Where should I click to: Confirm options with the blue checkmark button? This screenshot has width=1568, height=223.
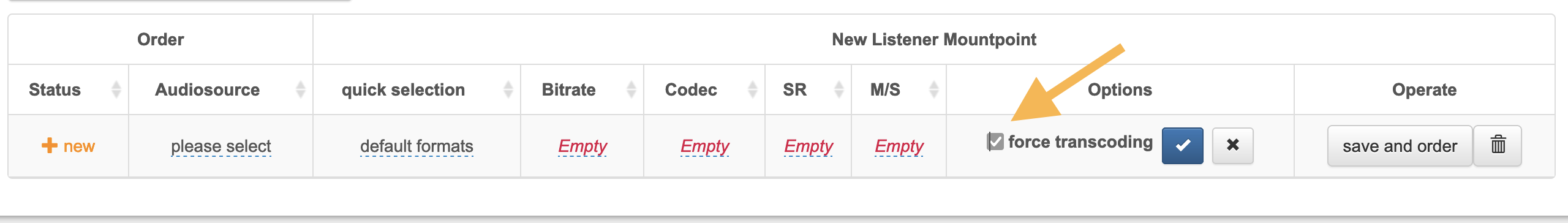click(x=1182, y=146)
